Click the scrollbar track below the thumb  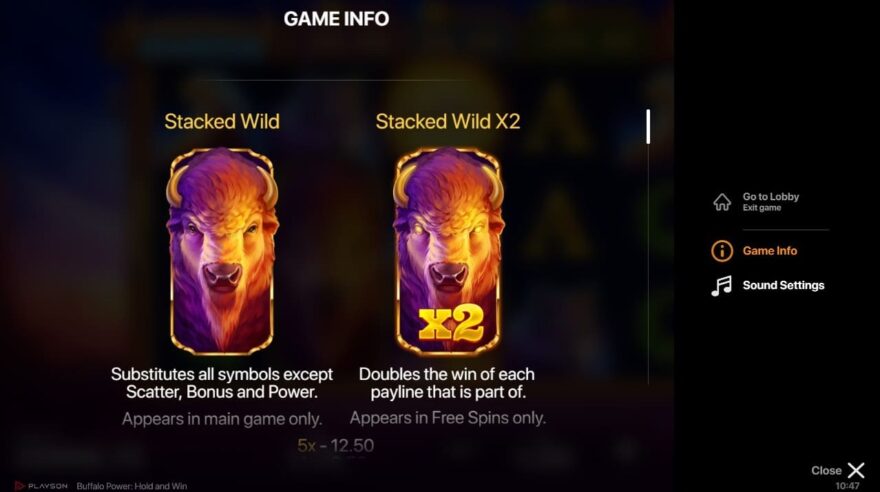point(648,264)
